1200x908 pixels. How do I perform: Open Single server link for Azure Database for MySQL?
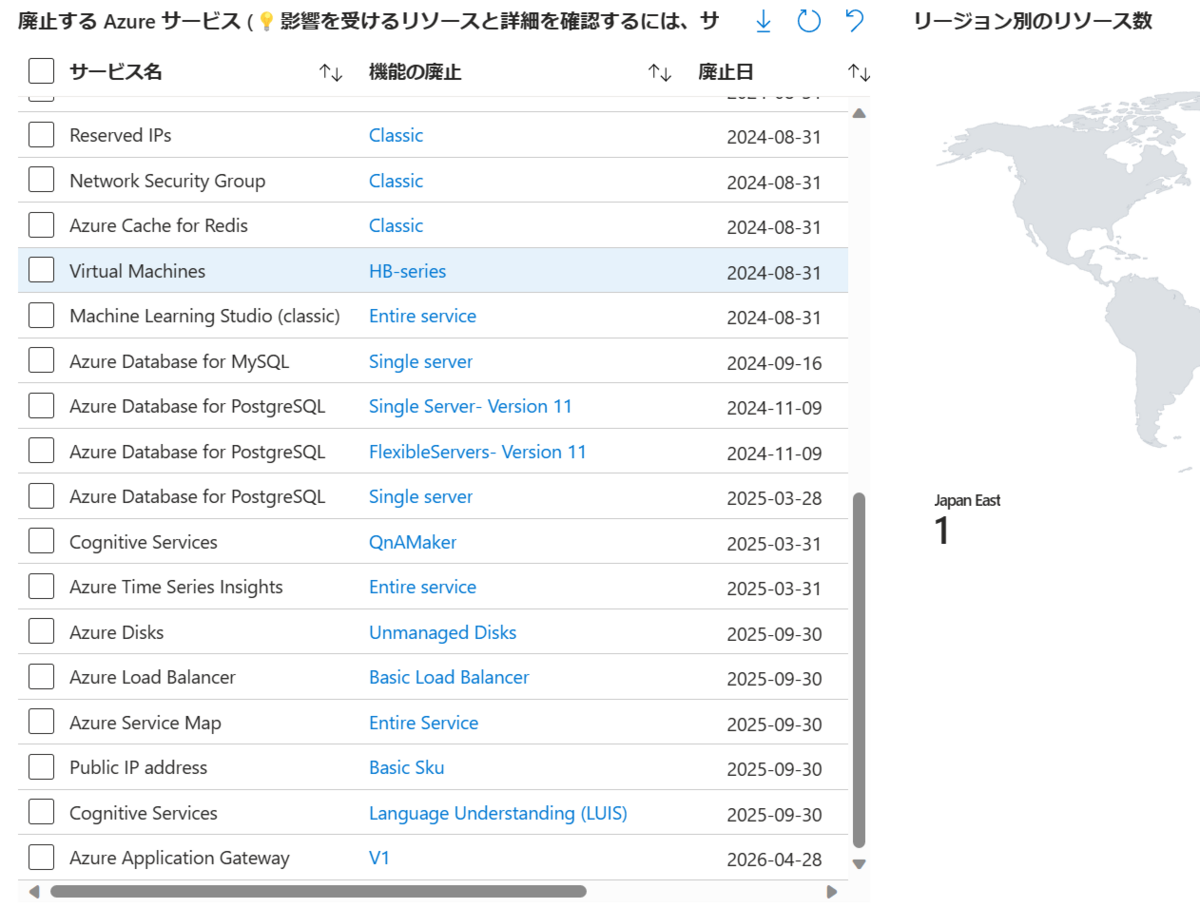coord(420,361)
